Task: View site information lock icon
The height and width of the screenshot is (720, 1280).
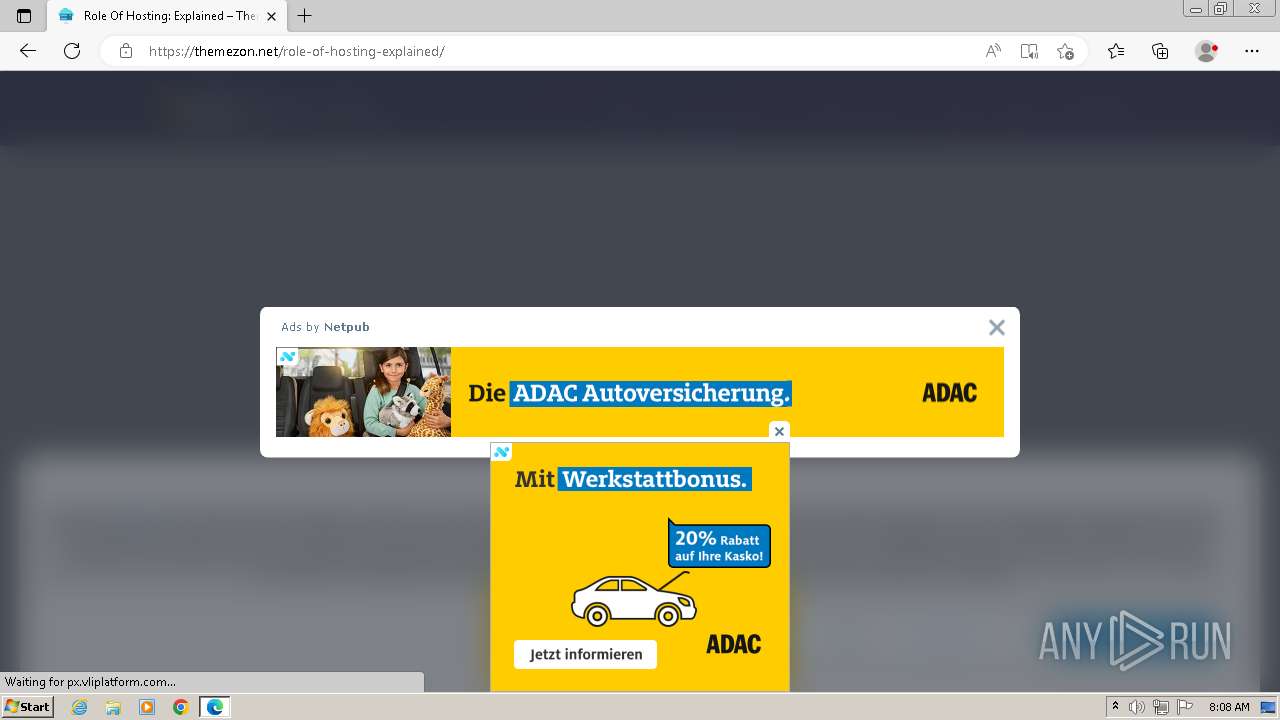Action: 126,51
